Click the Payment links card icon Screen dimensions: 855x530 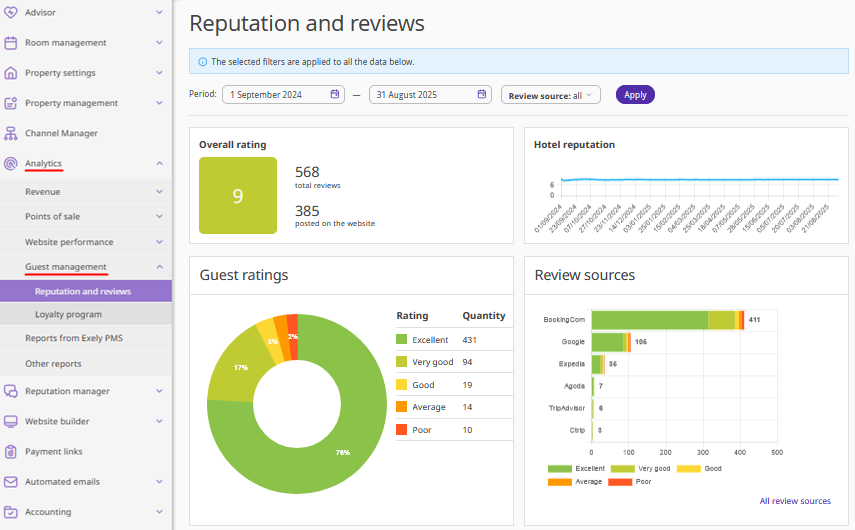pyautogui.click(x=11, y=451)
